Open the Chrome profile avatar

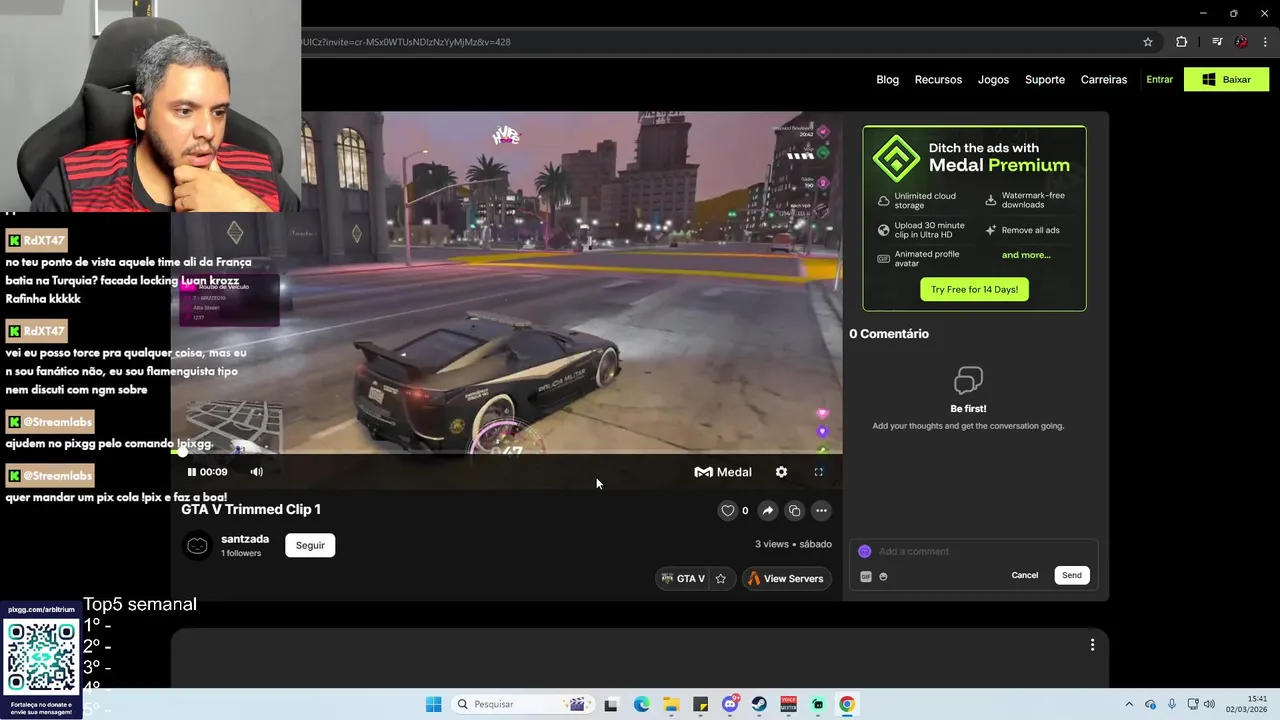coord(1241,42)
